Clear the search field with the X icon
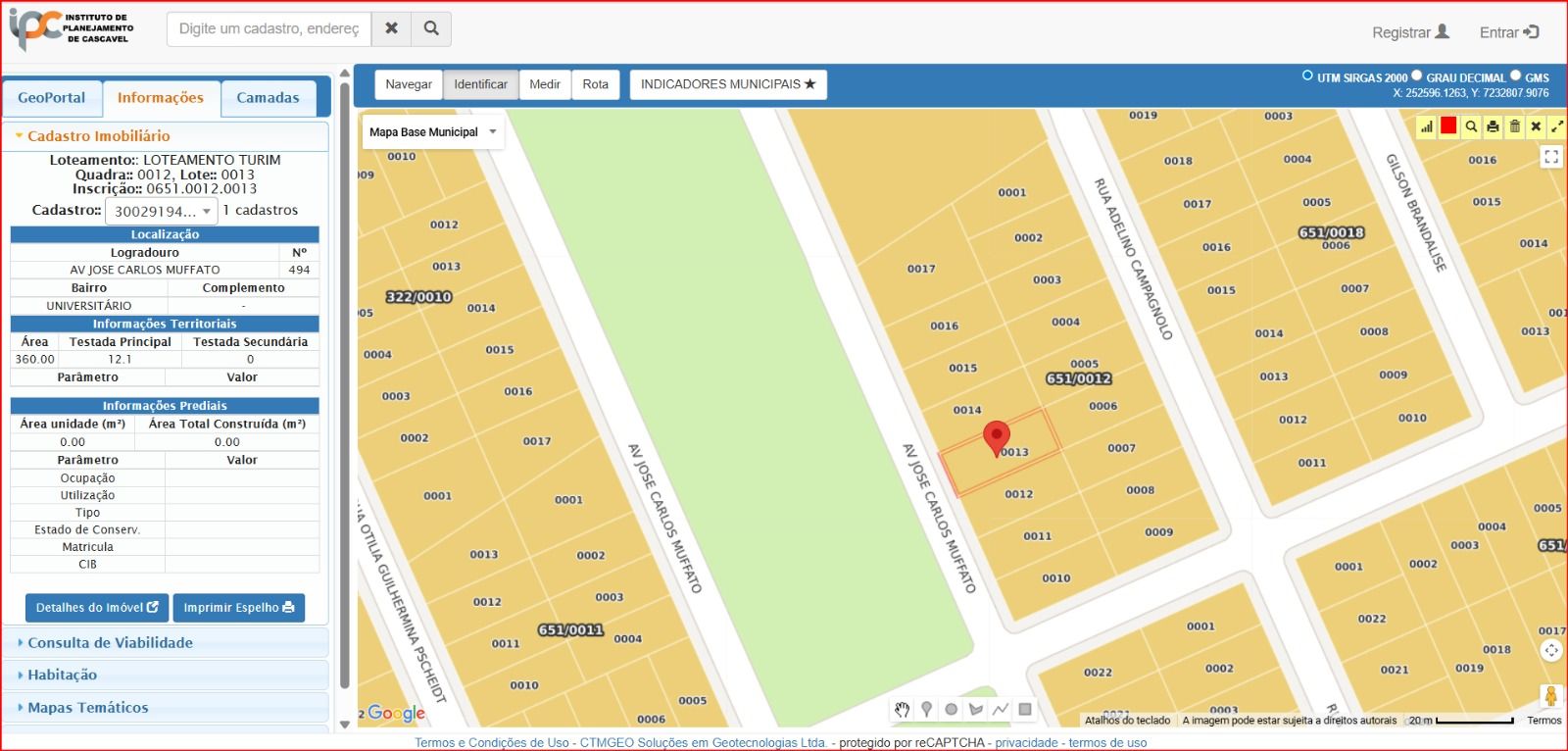 pyautogui.click(x=391, y=28)
